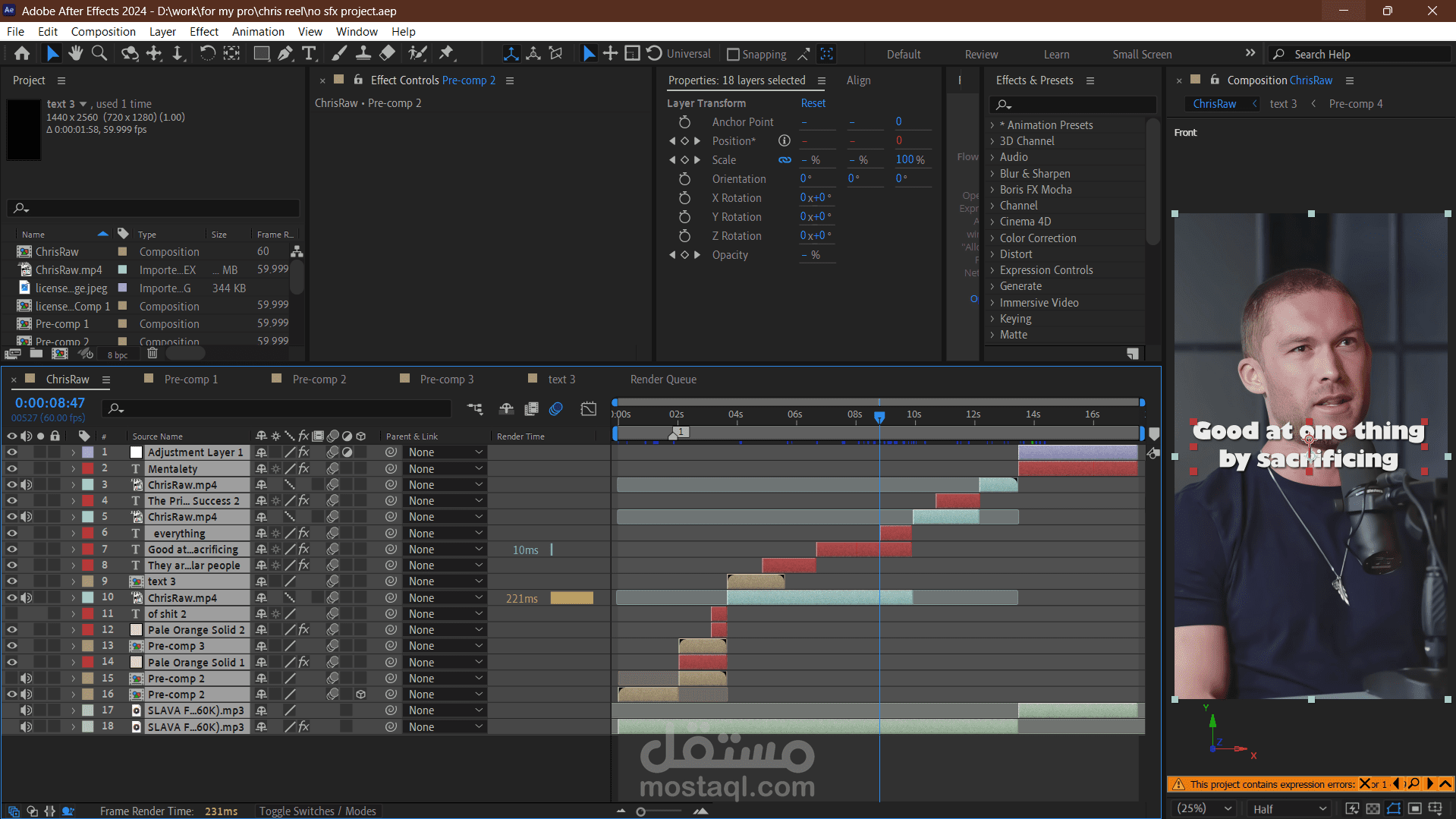
Task: Open the Composition Mini-Flowchart
Action: pyautogui.click(x=476, y=409)
